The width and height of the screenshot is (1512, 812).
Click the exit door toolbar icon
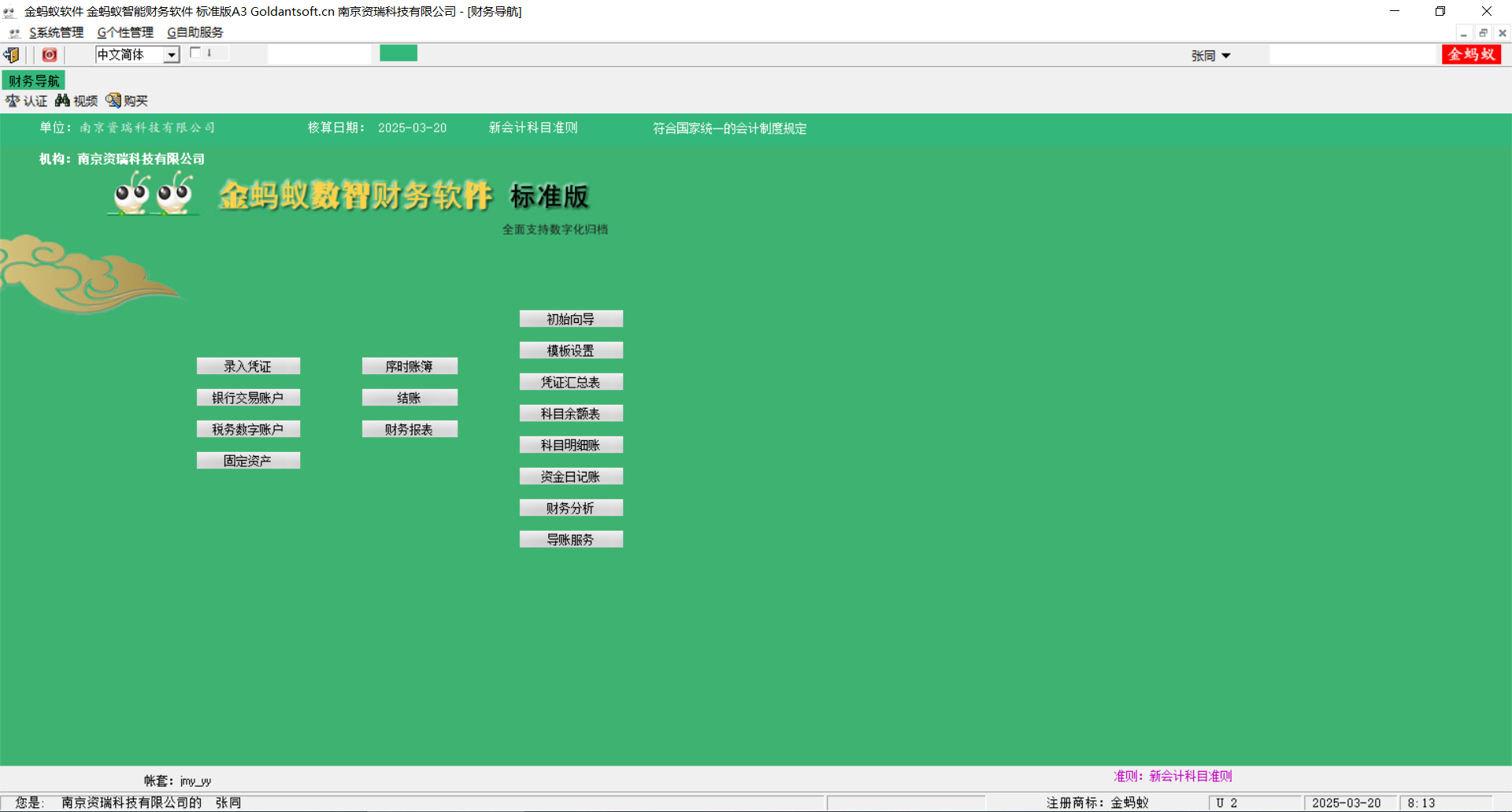(x=12, y=54)
